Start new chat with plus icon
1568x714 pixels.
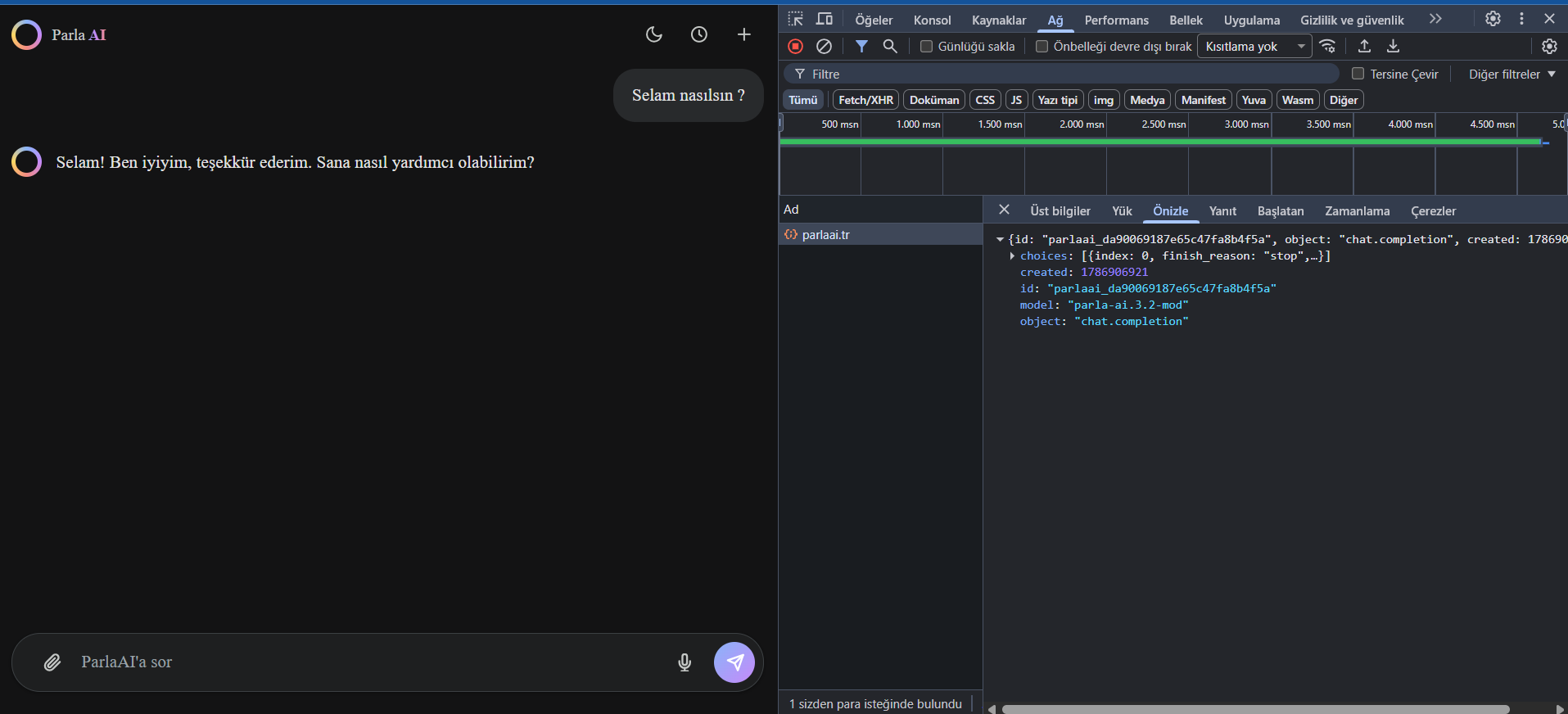743,34
